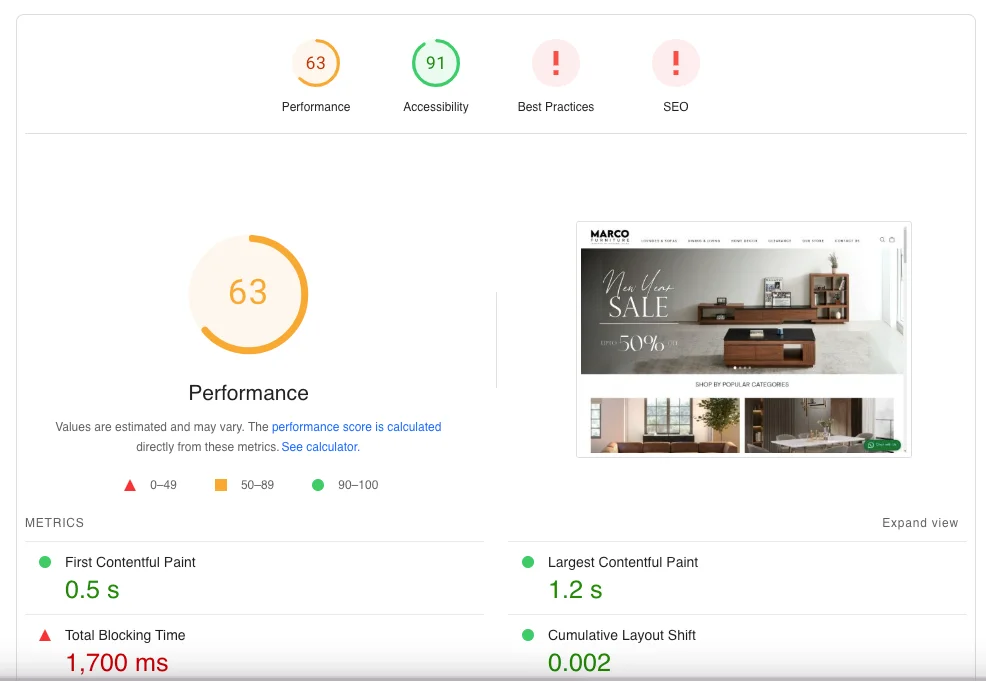Open 'performance score is calculated' link
The height and width of the screenshot is (681, 986).
tap(357, 427)
